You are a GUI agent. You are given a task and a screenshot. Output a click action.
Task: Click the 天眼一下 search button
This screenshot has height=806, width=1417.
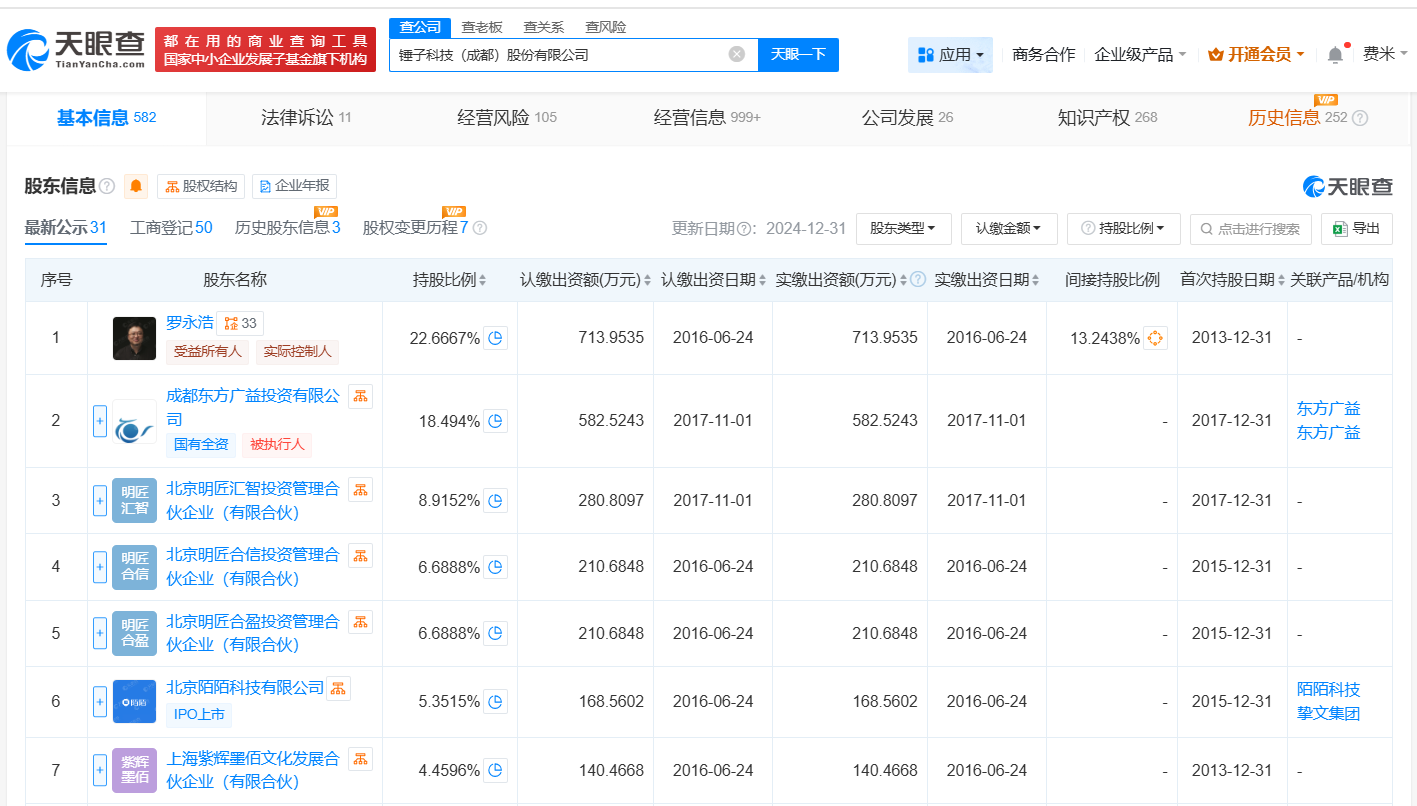click(798, 55)
